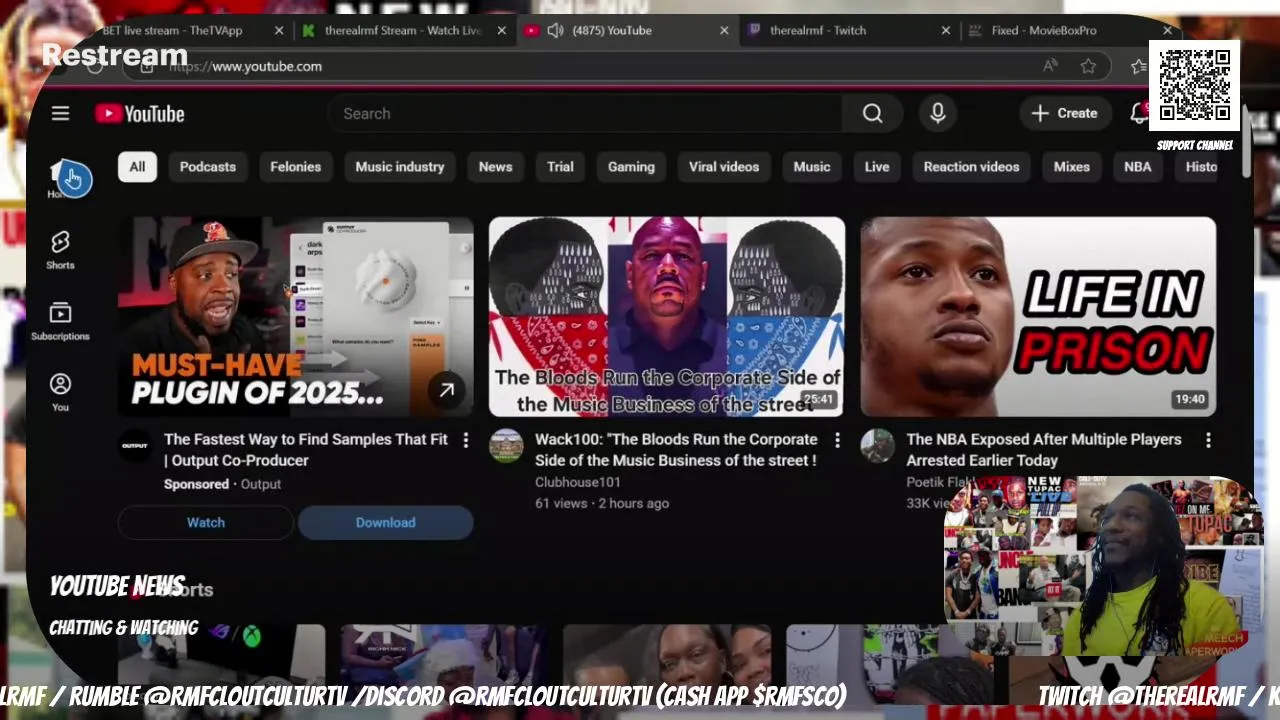Open the Clubhouse101 channel name link
Viewport: 1280px width, 720px height.
tap(578, 482)
